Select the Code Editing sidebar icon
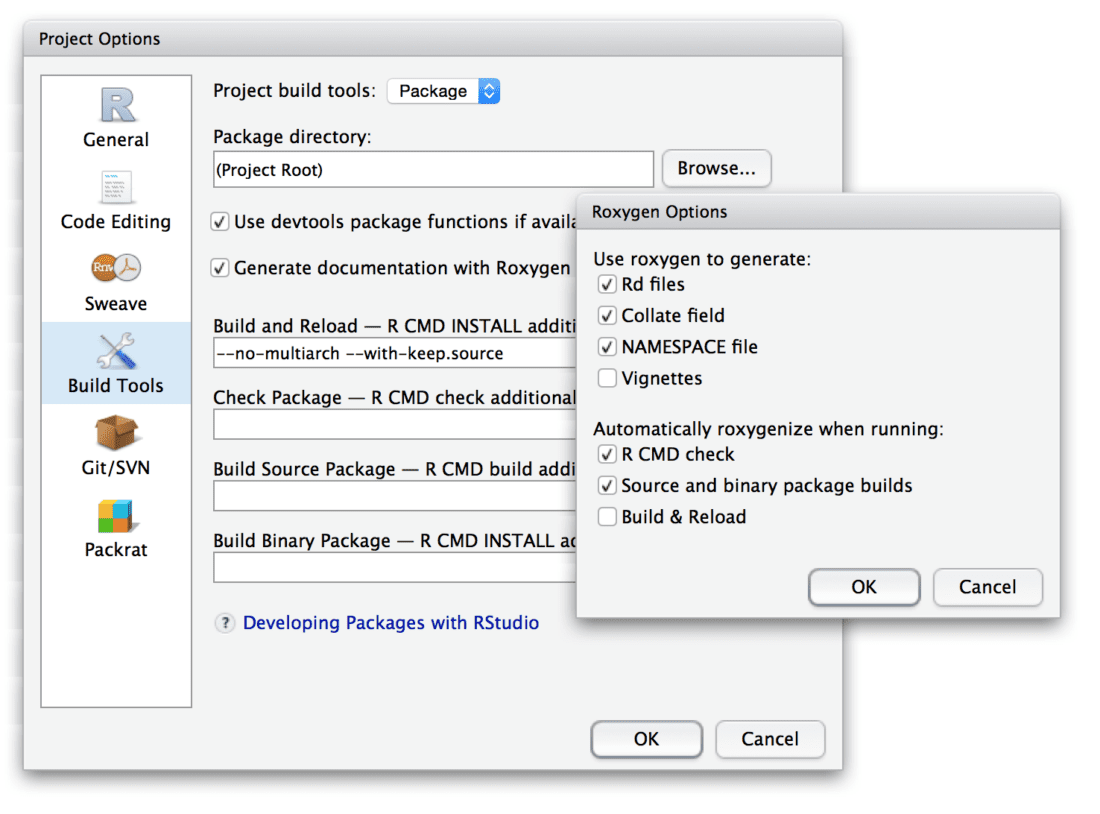The width and height of the screenshot is (1100, 814). [114, 198]
